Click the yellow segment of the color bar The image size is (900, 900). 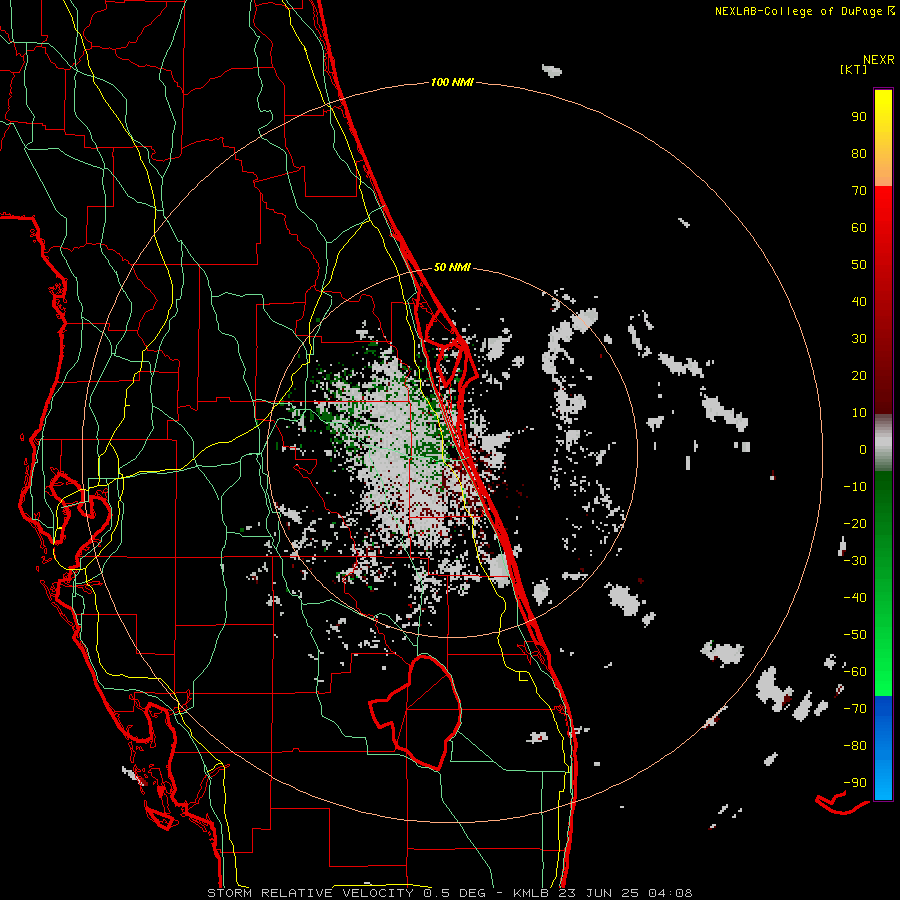[x=883, y=138]
